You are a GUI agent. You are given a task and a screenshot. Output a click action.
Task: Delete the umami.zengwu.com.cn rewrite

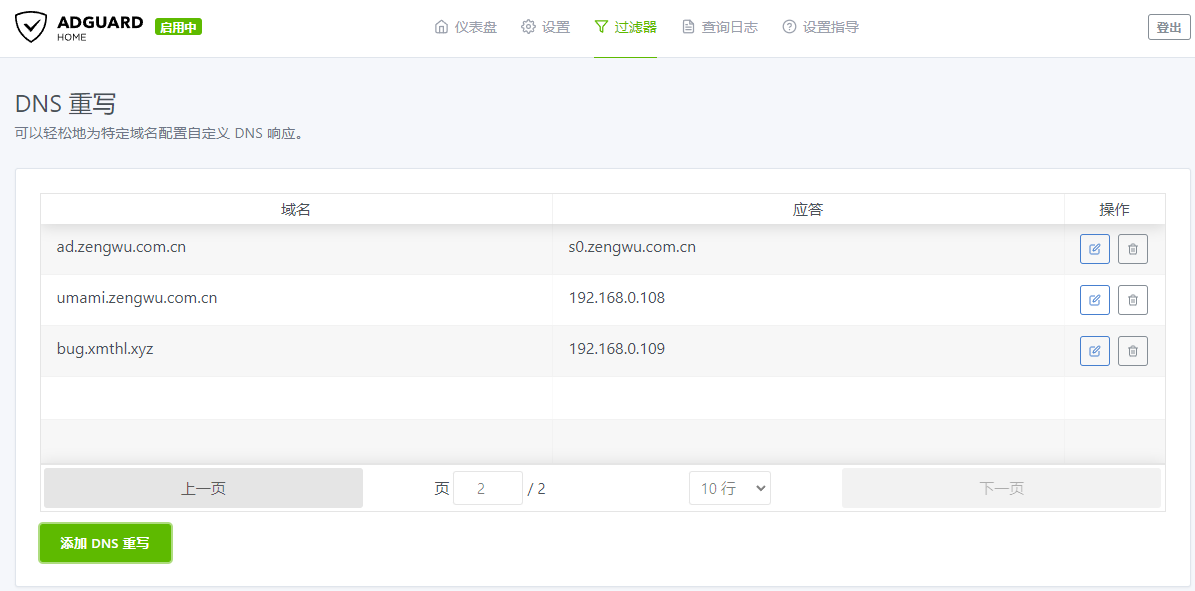pos(1132,300)
